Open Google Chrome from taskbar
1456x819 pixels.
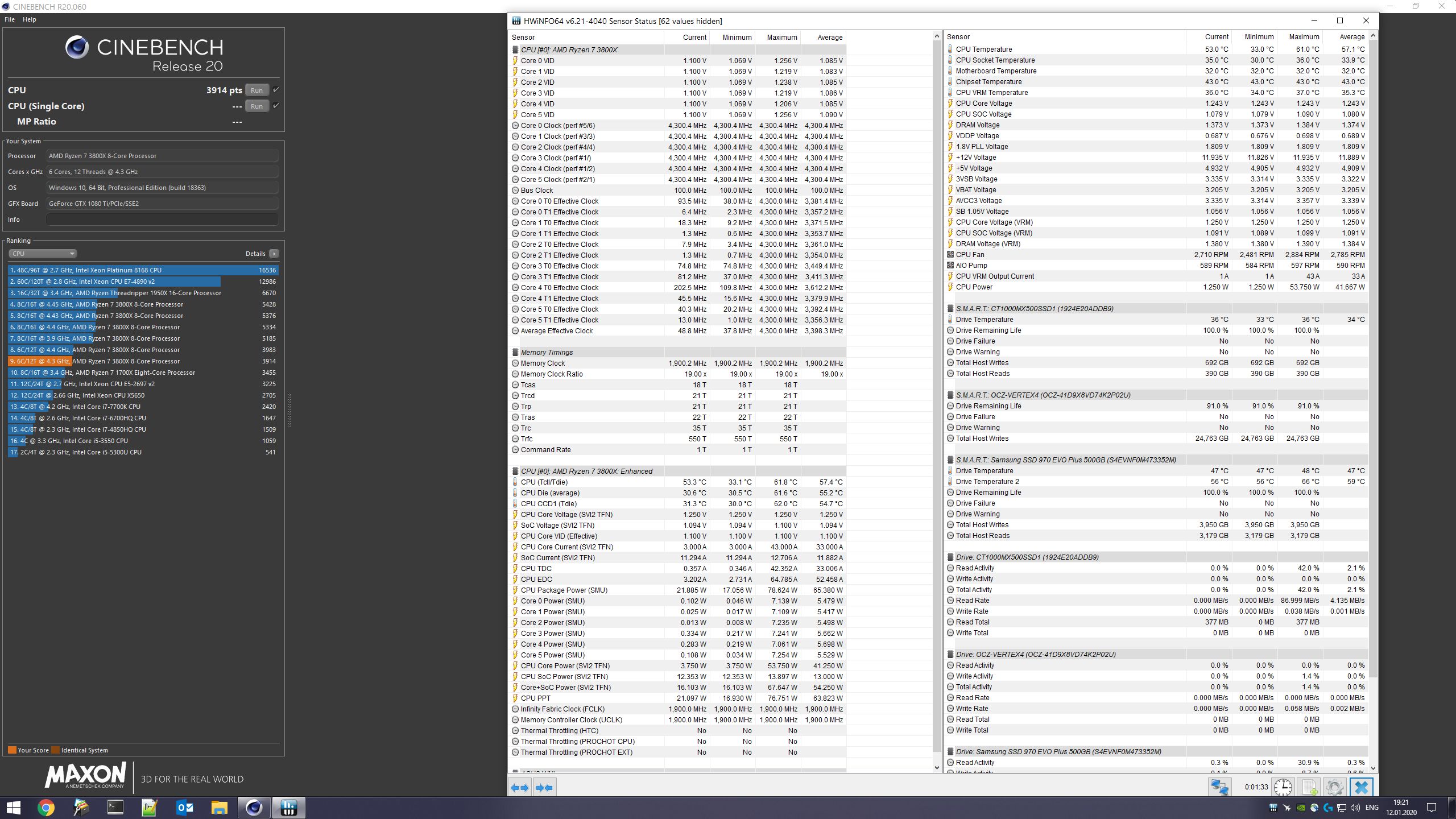pyautogui.click(x=46, y=807)
